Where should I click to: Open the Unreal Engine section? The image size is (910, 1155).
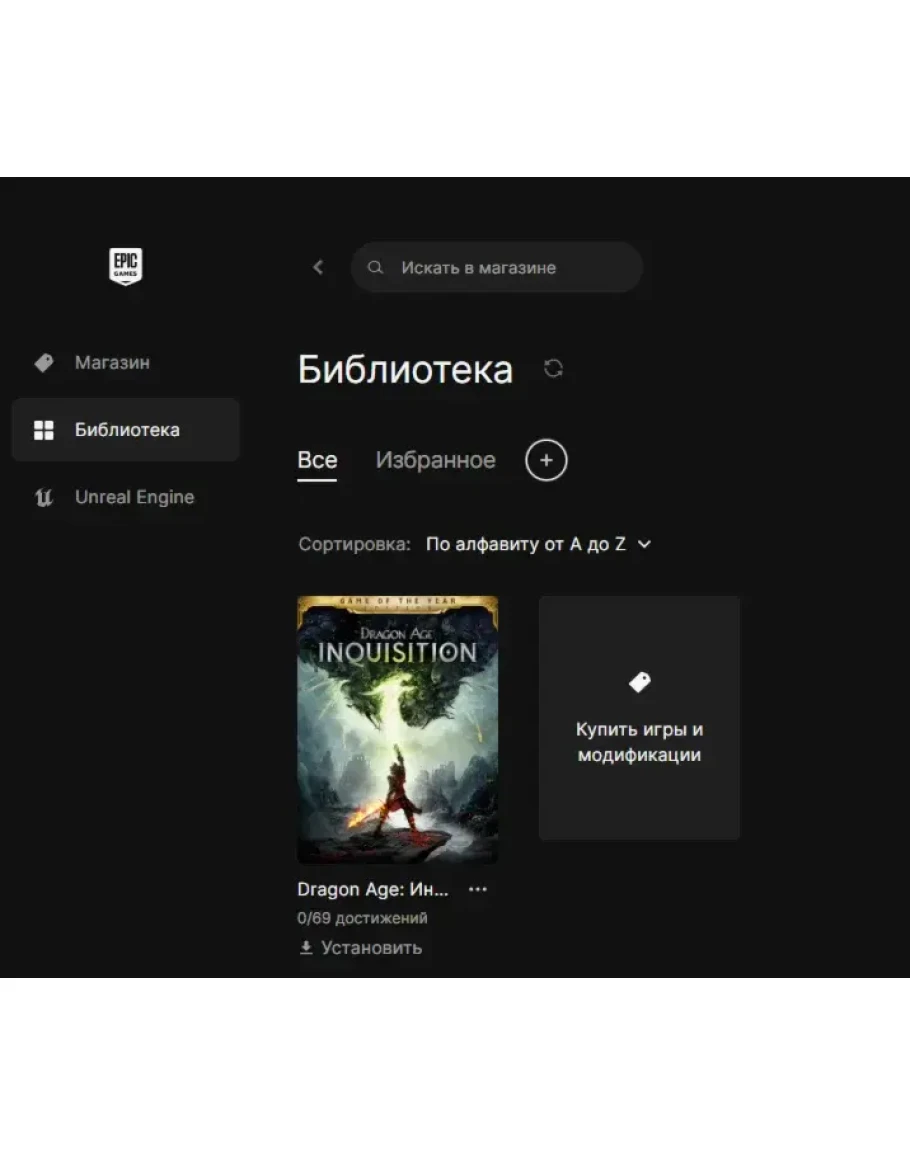point(134,498)
